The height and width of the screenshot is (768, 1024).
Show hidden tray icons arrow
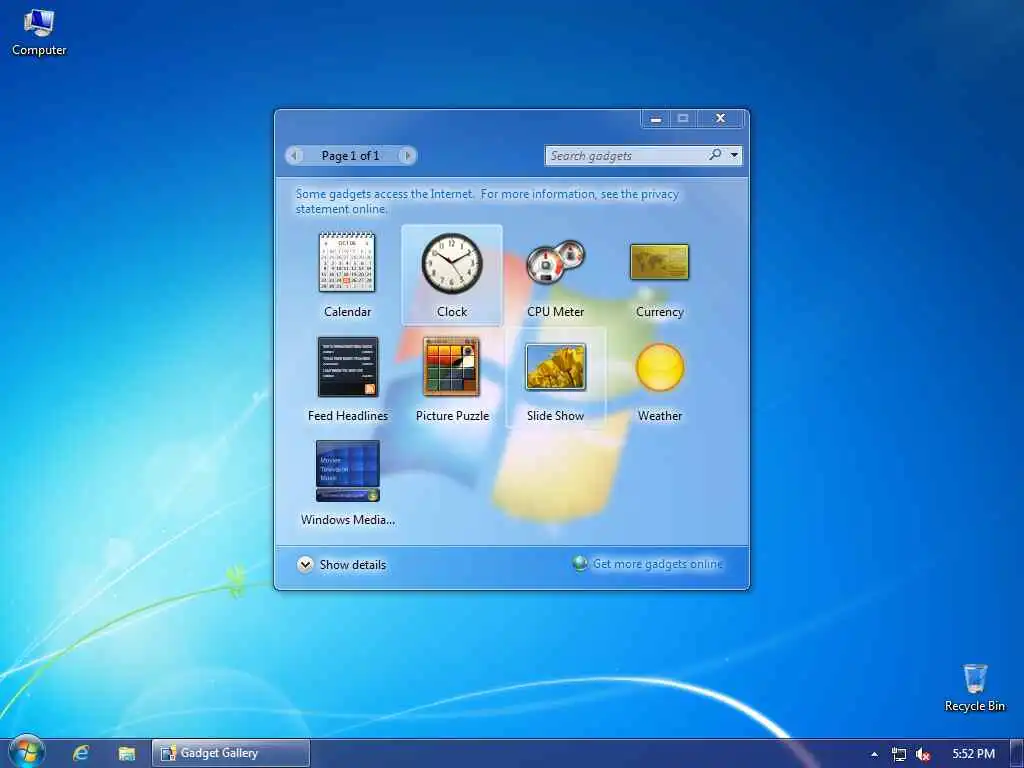click(x=874, y=754)
